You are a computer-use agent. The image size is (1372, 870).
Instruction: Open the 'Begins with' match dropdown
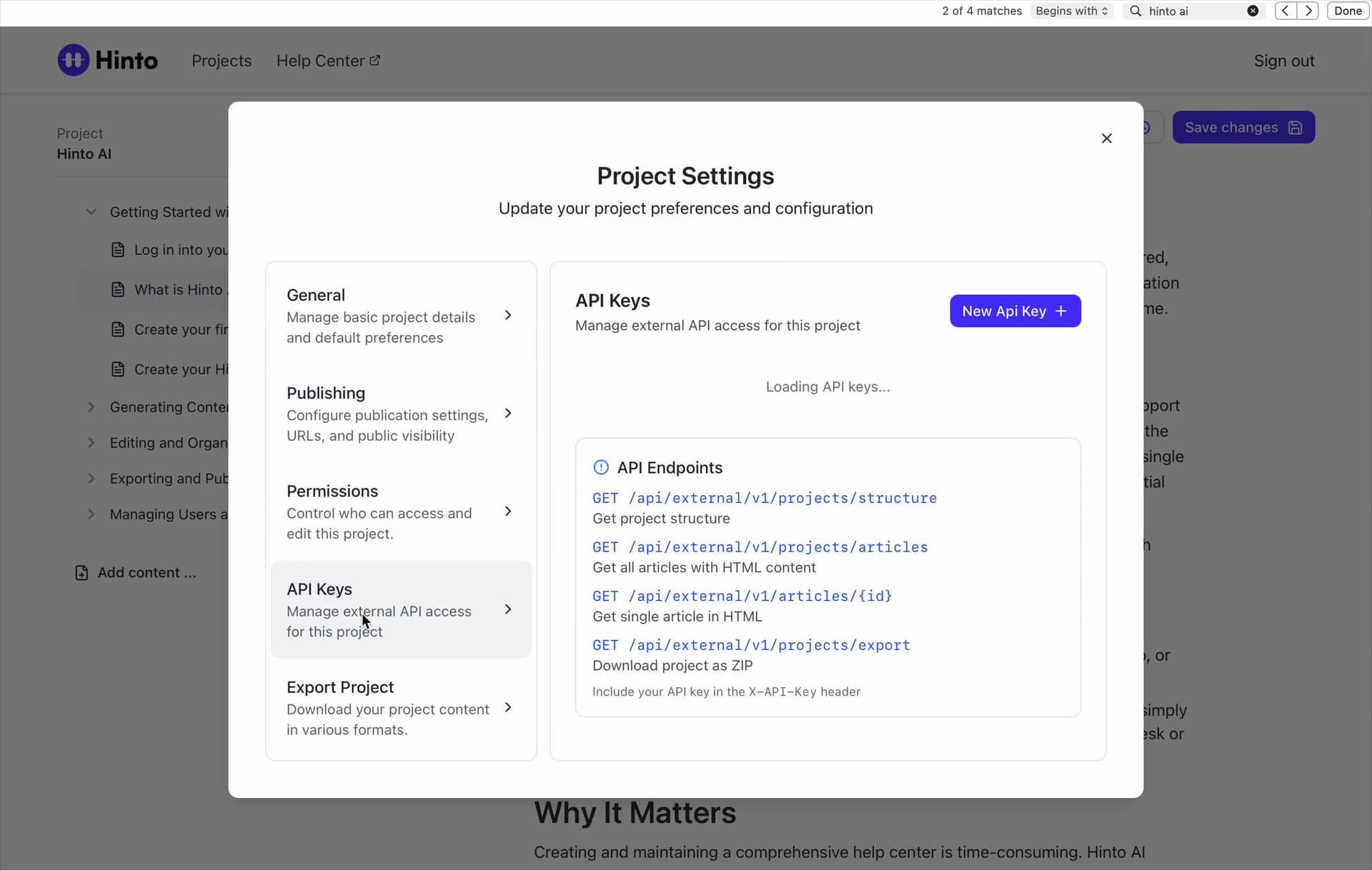1071,11
